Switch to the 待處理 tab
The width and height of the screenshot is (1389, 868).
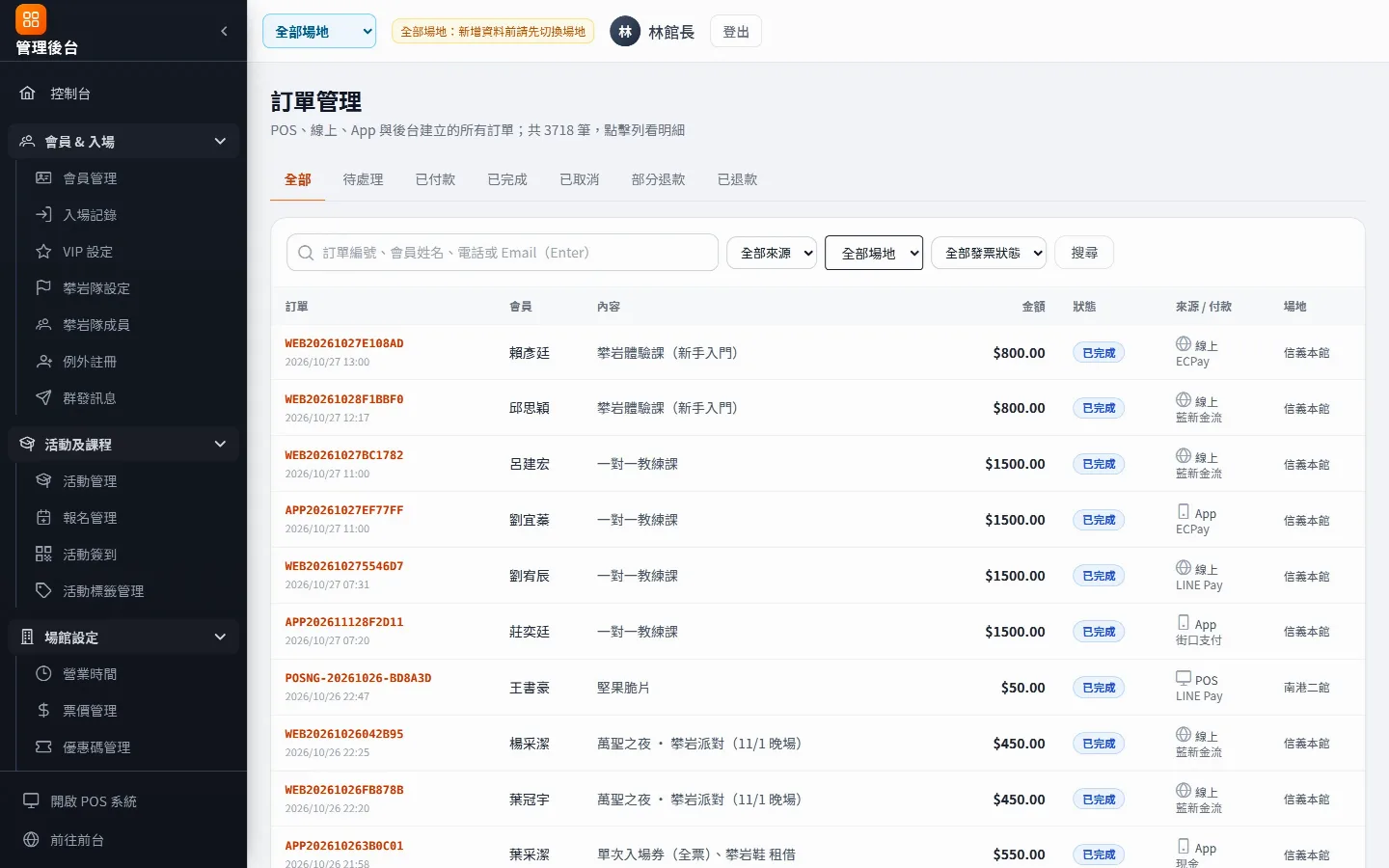363,179
